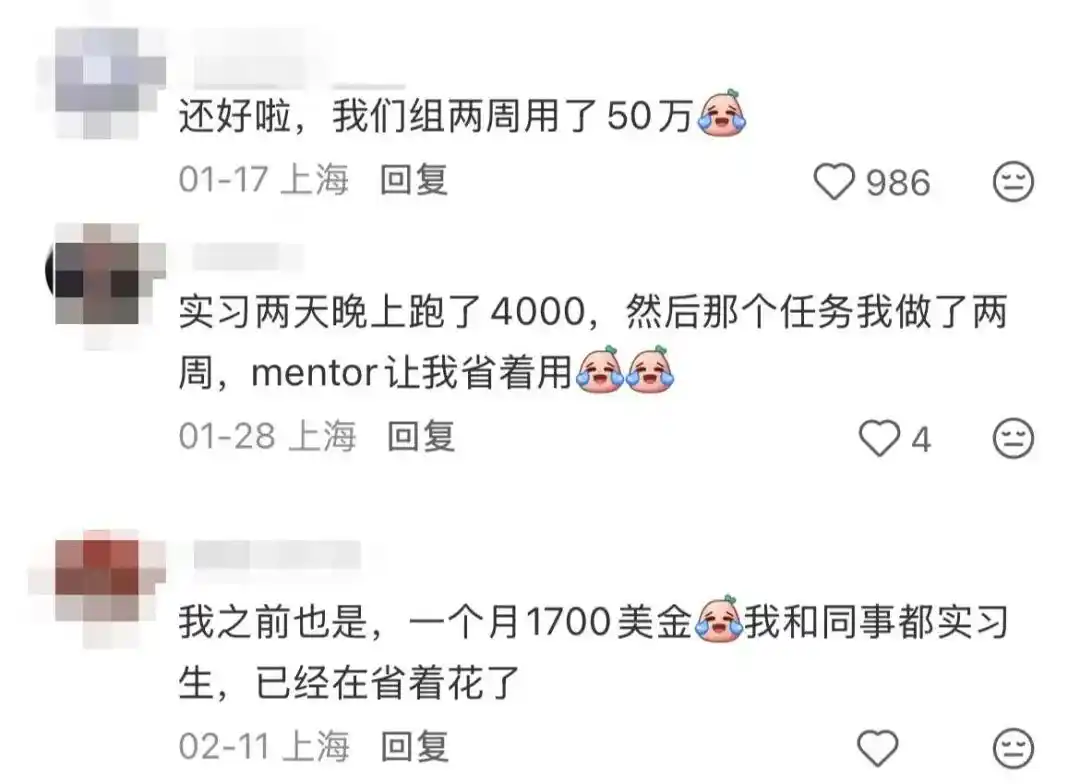Select the comment about 实习两天晚上跑了4000
This screenshot has width=1080, height=784.
coord(593,342)
